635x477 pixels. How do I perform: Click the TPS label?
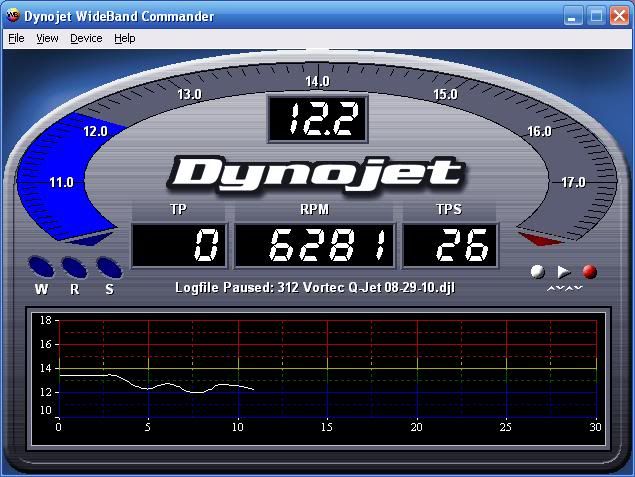pyautogui.click(x=449, y=209)
